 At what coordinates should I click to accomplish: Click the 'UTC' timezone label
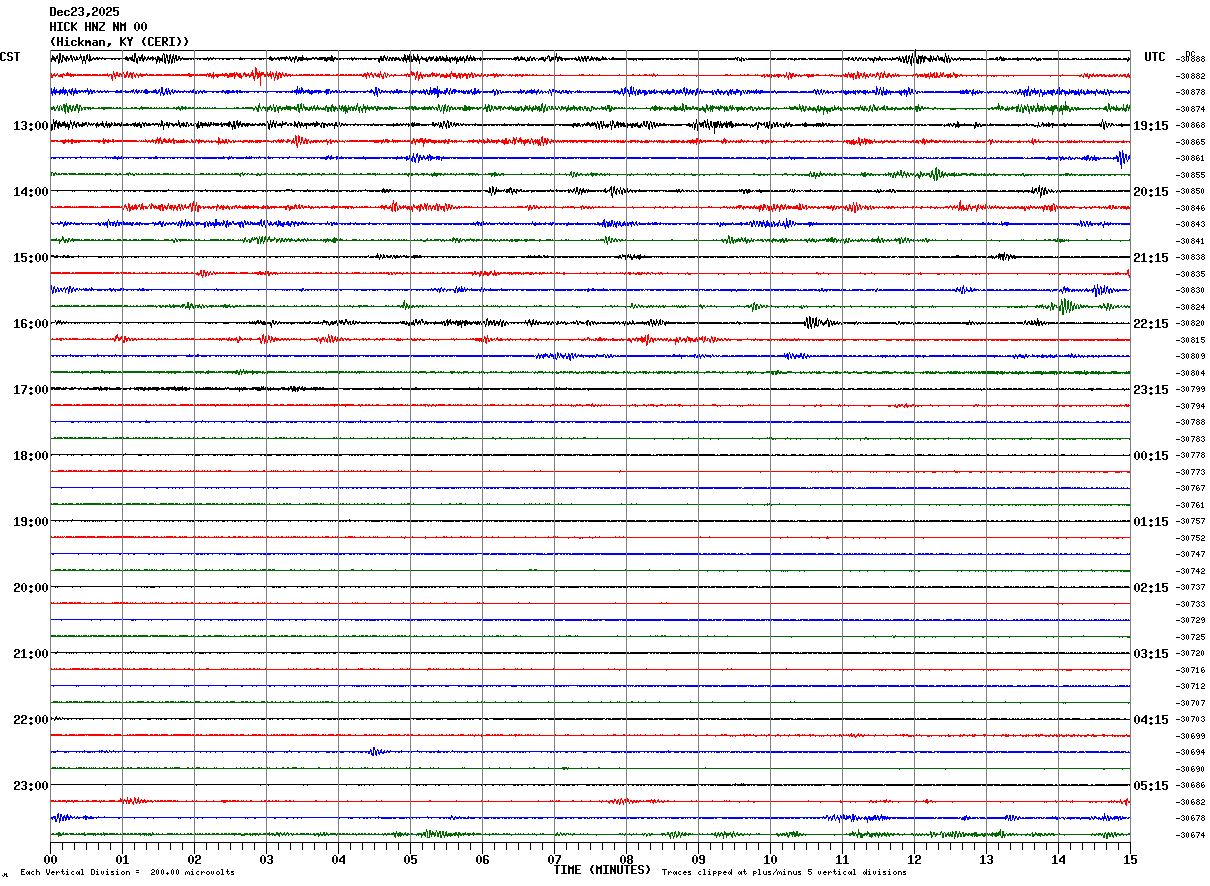pyautogui.click(x=1155, y=57)
